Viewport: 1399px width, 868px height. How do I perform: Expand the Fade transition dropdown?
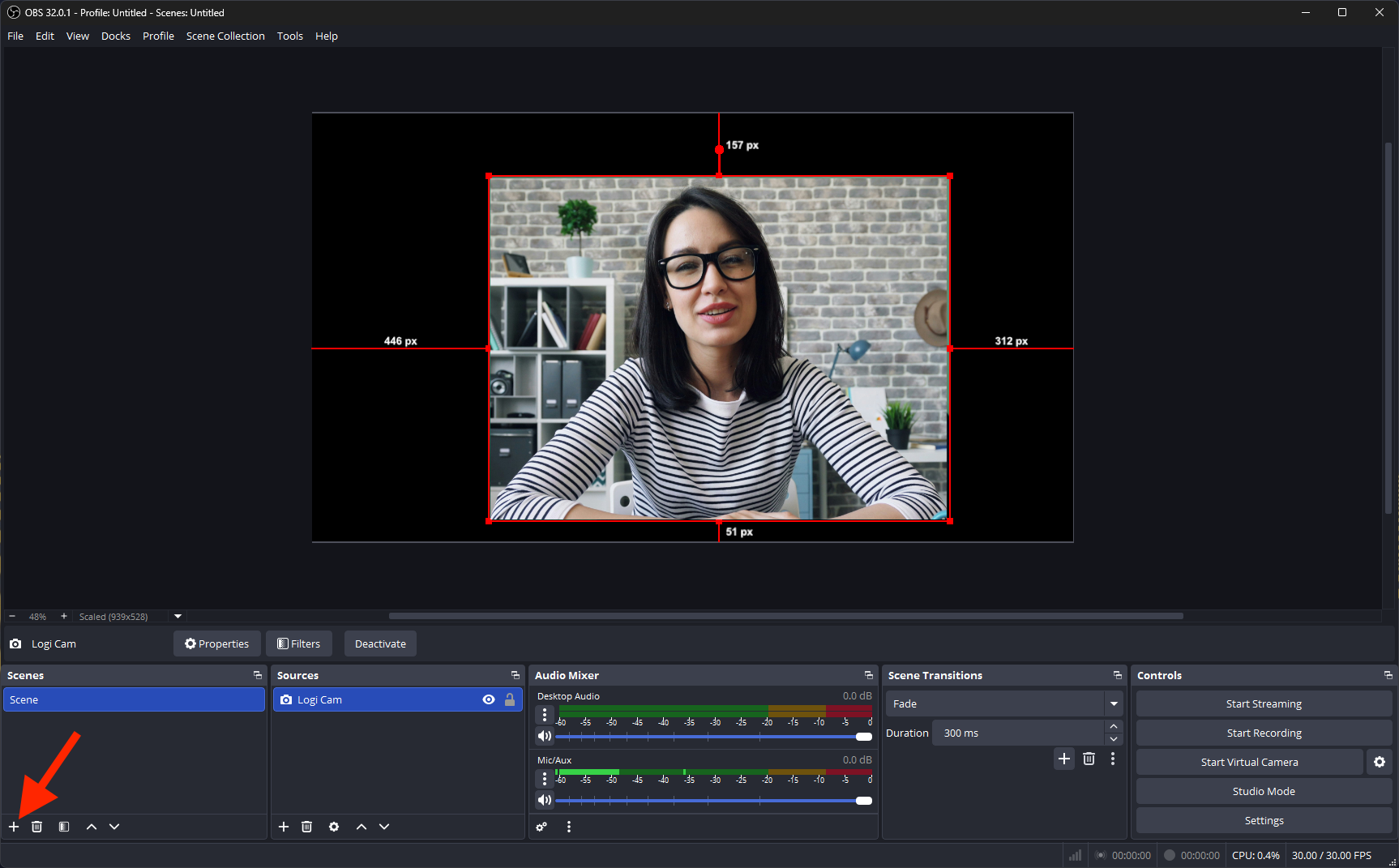pyautogui.click(x=1114, y=703)
